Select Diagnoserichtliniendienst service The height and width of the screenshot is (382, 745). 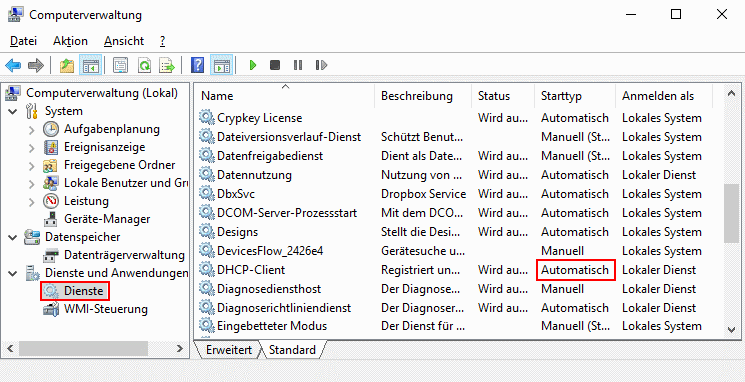point(284,308)
